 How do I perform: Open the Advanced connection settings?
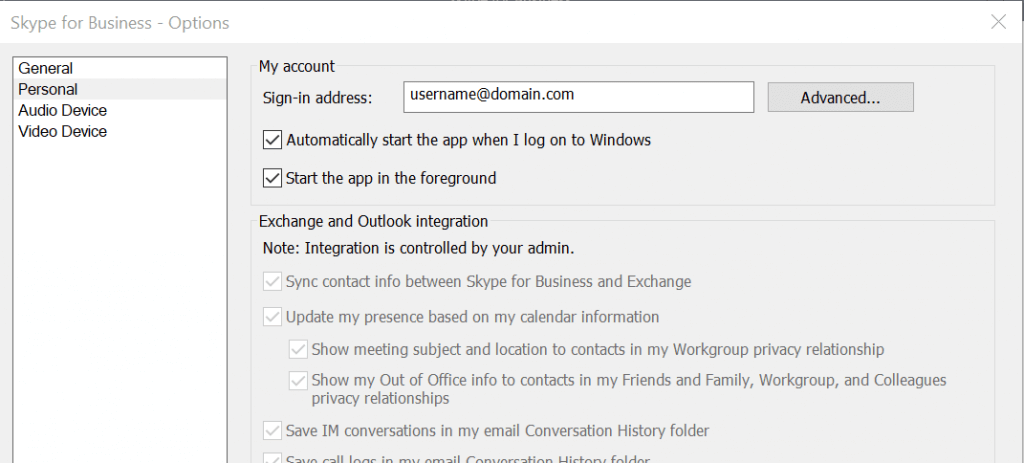[x=840, y=97]
